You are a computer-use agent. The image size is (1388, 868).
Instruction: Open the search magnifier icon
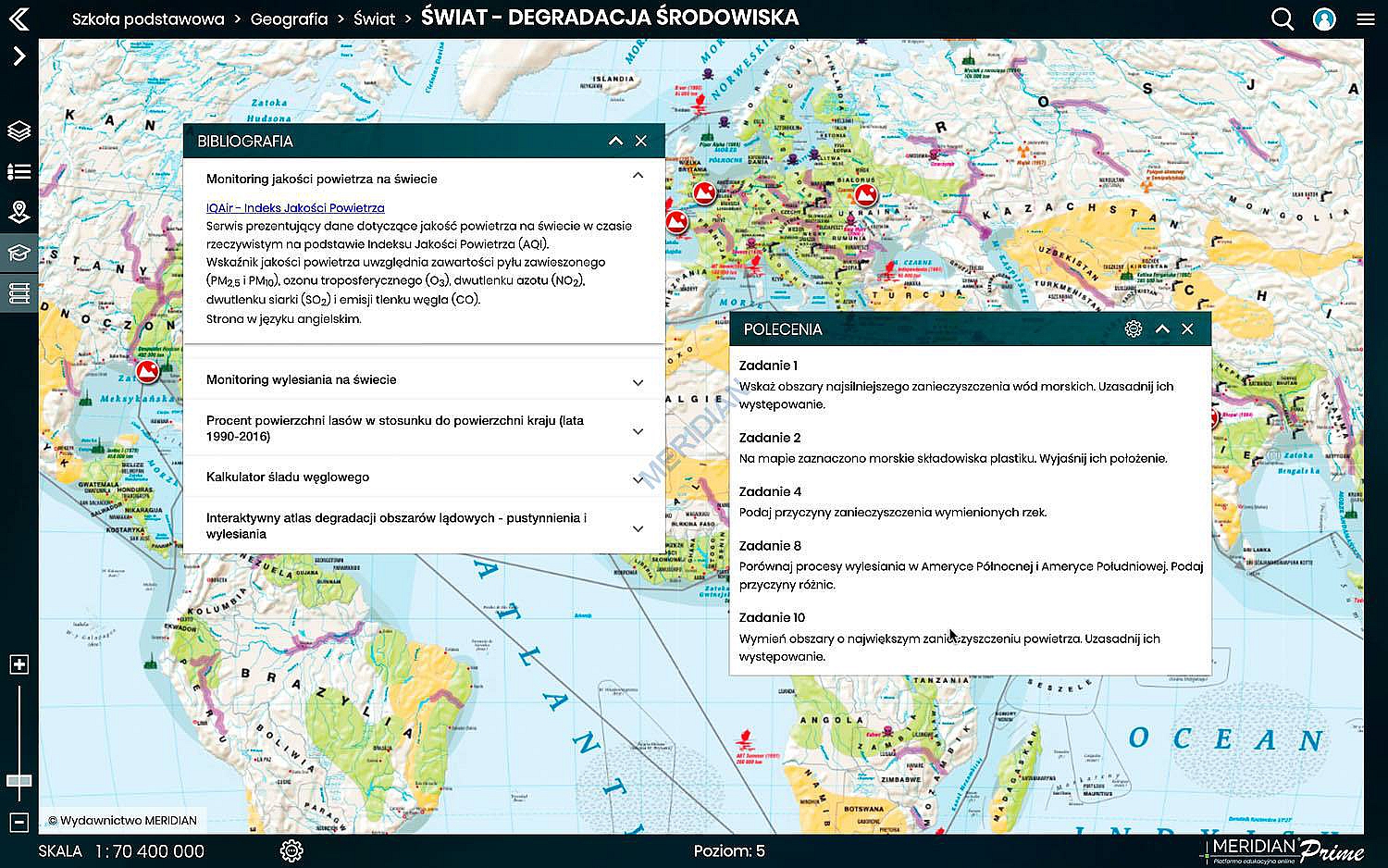(1283, 19)
